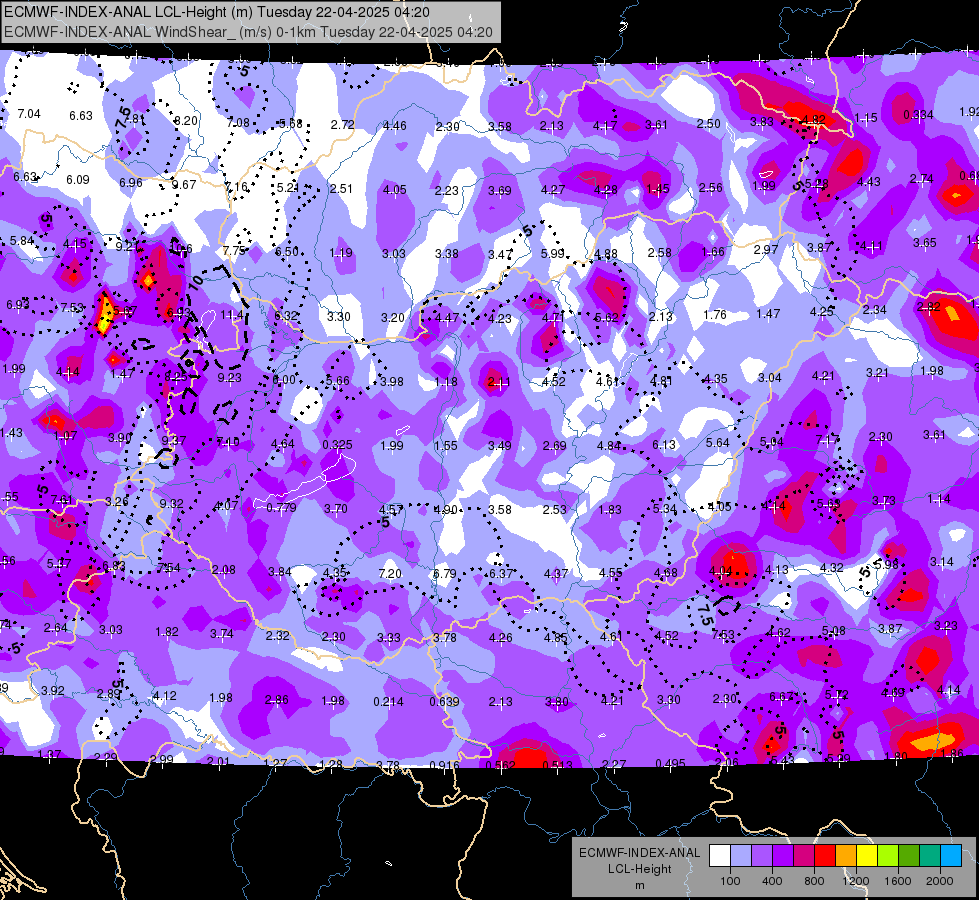Screen dimensions: 979x900
Task: Click the lime green legend swatch
Action: [x=888, y=855]
